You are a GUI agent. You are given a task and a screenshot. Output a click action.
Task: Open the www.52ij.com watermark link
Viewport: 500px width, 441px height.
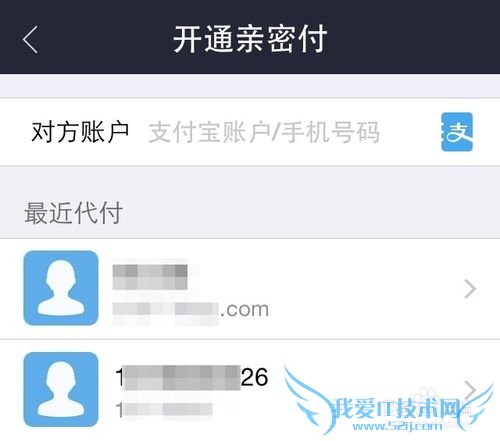(x=397, y=426)
